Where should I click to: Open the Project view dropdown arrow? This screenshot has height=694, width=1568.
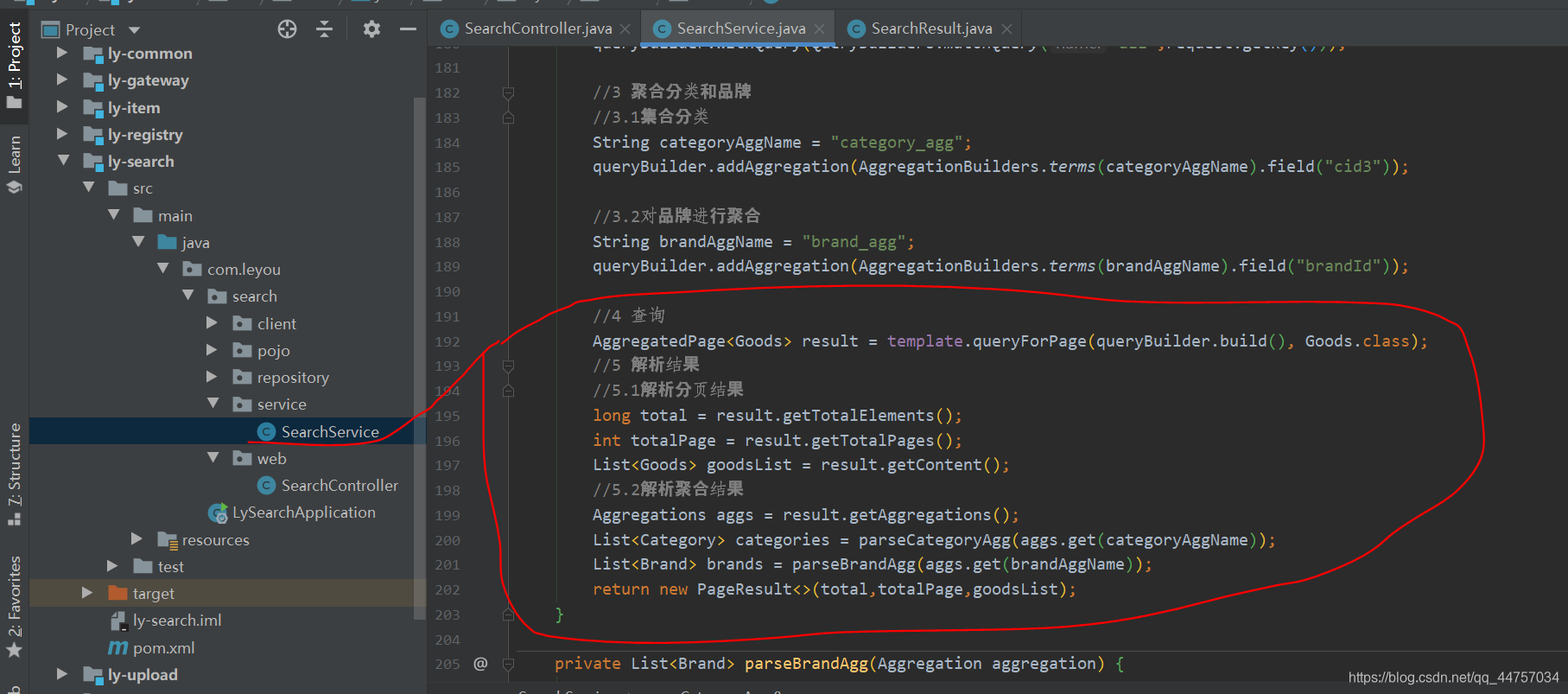(x=134, y=30)
